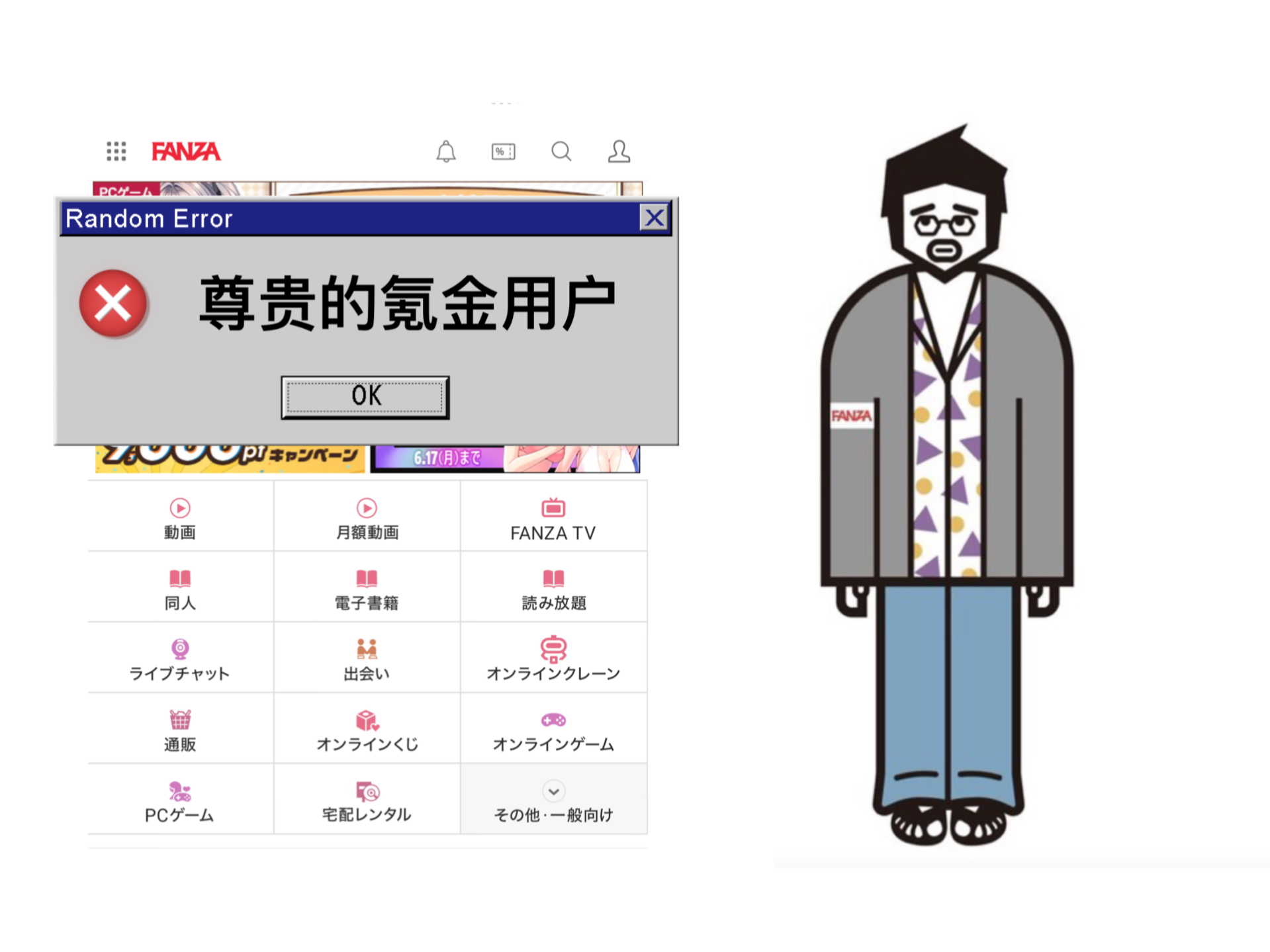Click OK in Random Error dialog
This screenshot has width=1270, height=952.
(365, 397)
